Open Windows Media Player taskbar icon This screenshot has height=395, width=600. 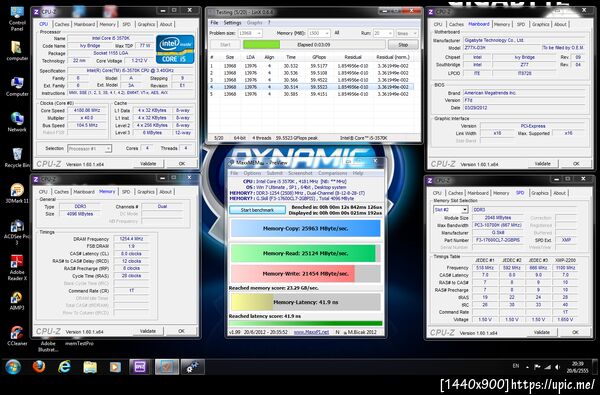[115, 367]
